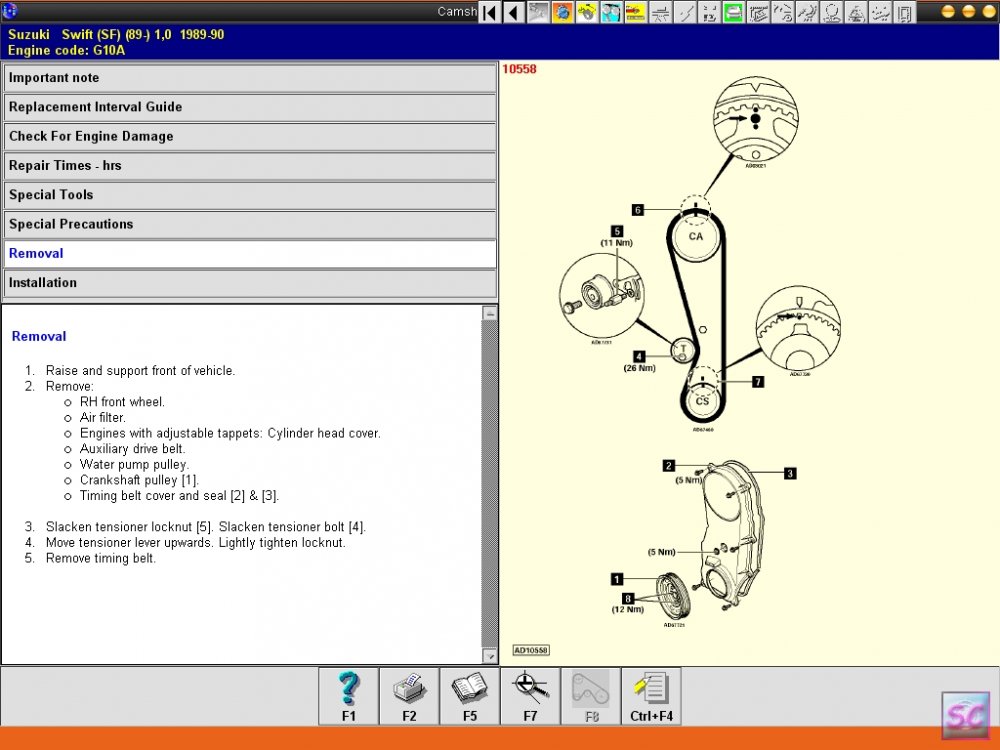Screen dimensions: 1000x750
Task: Open the document pages icon at the toolbar end
Action: coord(904,12)
